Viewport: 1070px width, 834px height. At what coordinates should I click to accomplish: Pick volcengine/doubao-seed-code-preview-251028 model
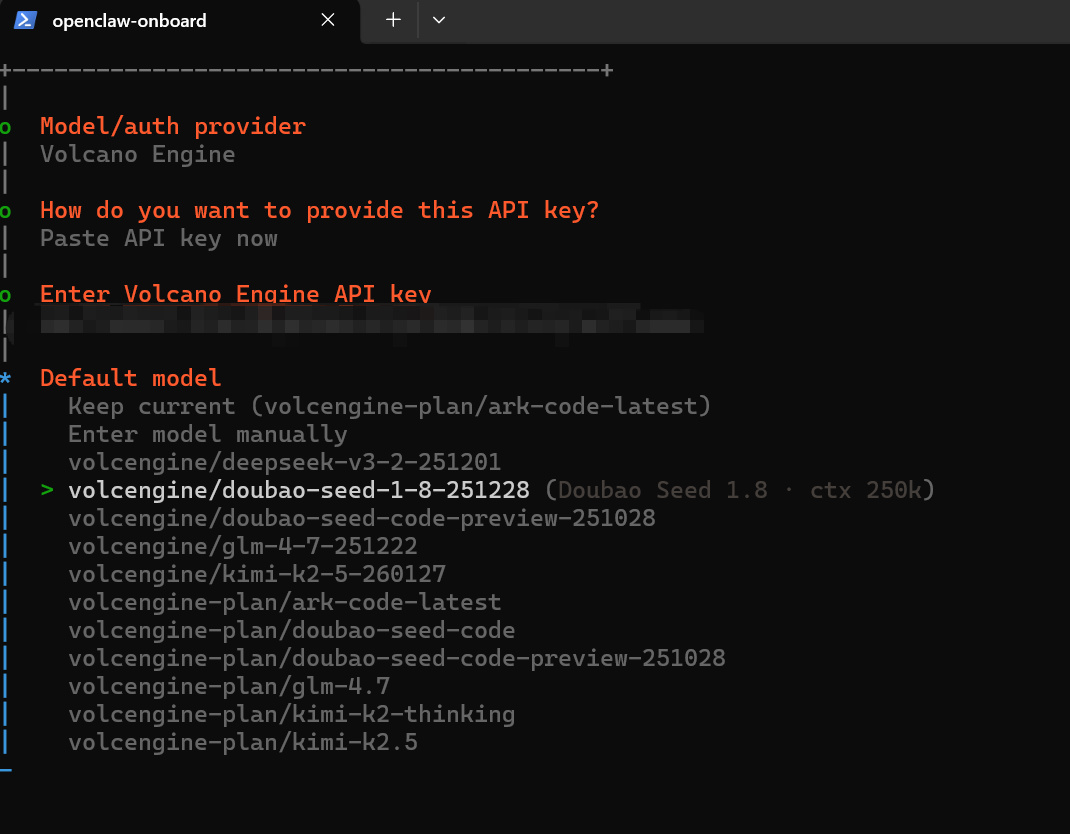point(361,518)
